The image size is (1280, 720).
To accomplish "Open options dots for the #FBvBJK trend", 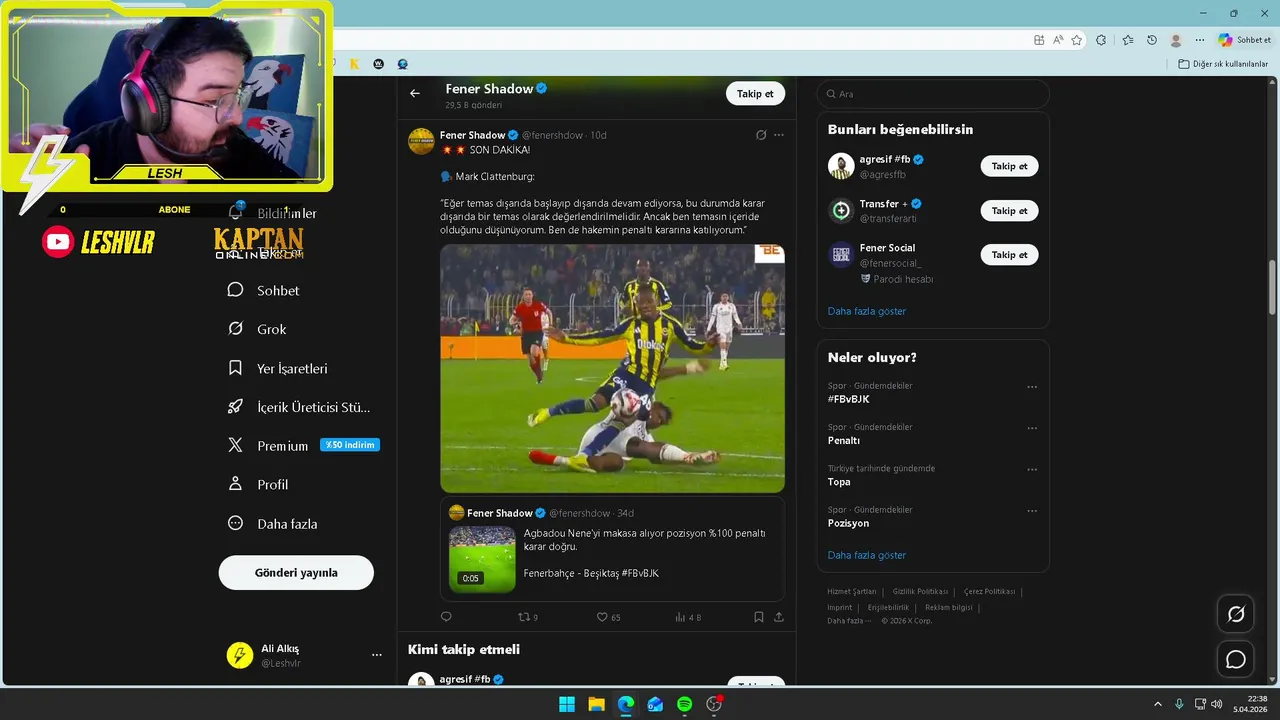I will 1032,387.
